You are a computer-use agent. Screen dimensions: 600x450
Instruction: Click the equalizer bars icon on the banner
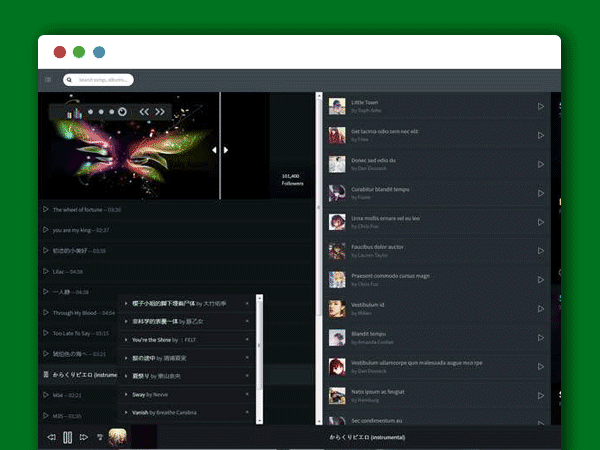coord(73,112)
